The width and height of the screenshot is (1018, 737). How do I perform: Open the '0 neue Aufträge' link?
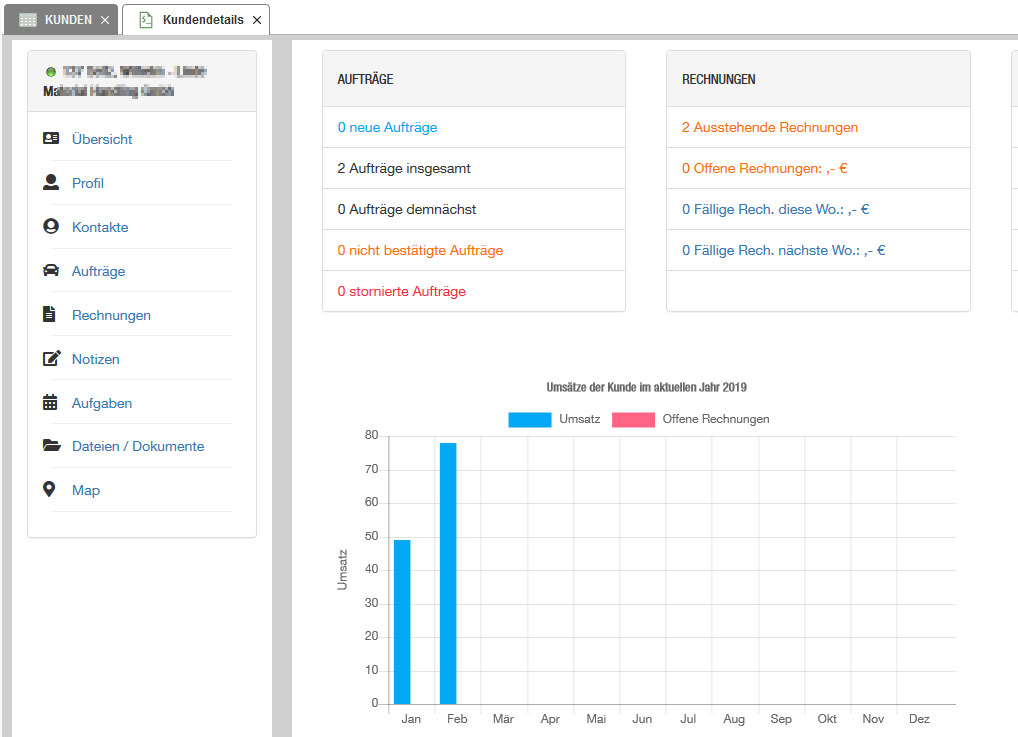point(387,128)
